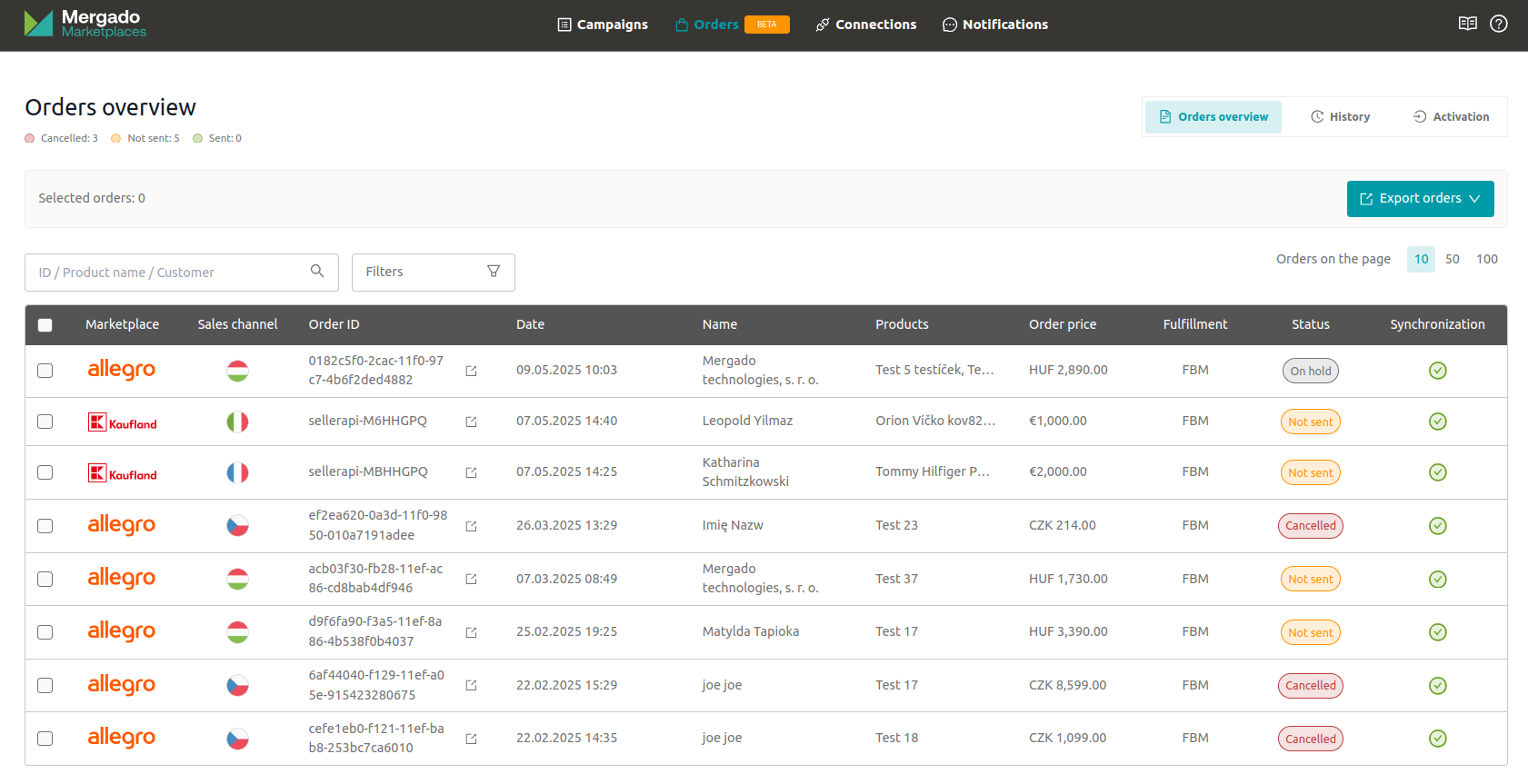
Task: Click sync checkmark for Matylda Tapioka order
Action: [1438, 632]
